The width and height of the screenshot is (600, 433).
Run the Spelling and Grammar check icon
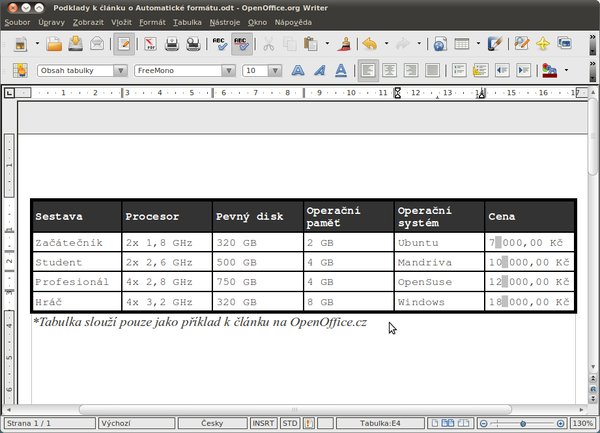[x=220, y=44]
